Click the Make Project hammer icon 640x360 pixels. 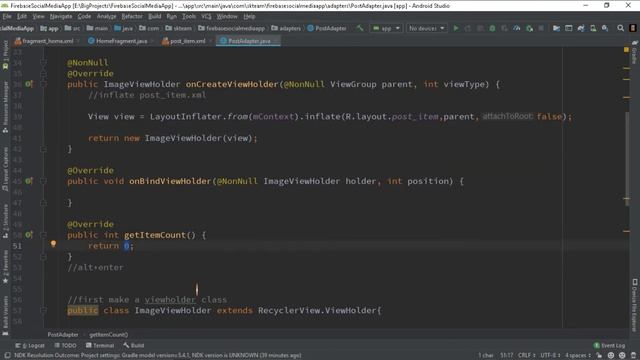coord(360,28)
